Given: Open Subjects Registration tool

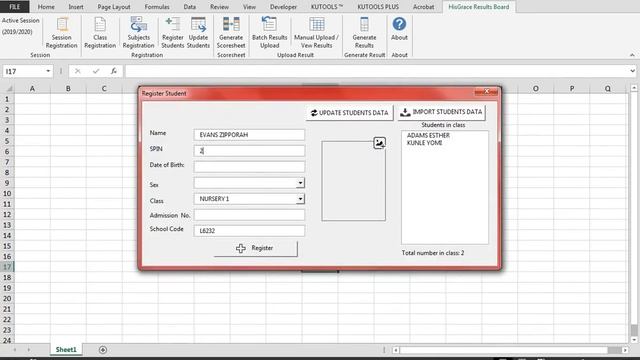Looking at the screenshot, I should click(138, 33).
